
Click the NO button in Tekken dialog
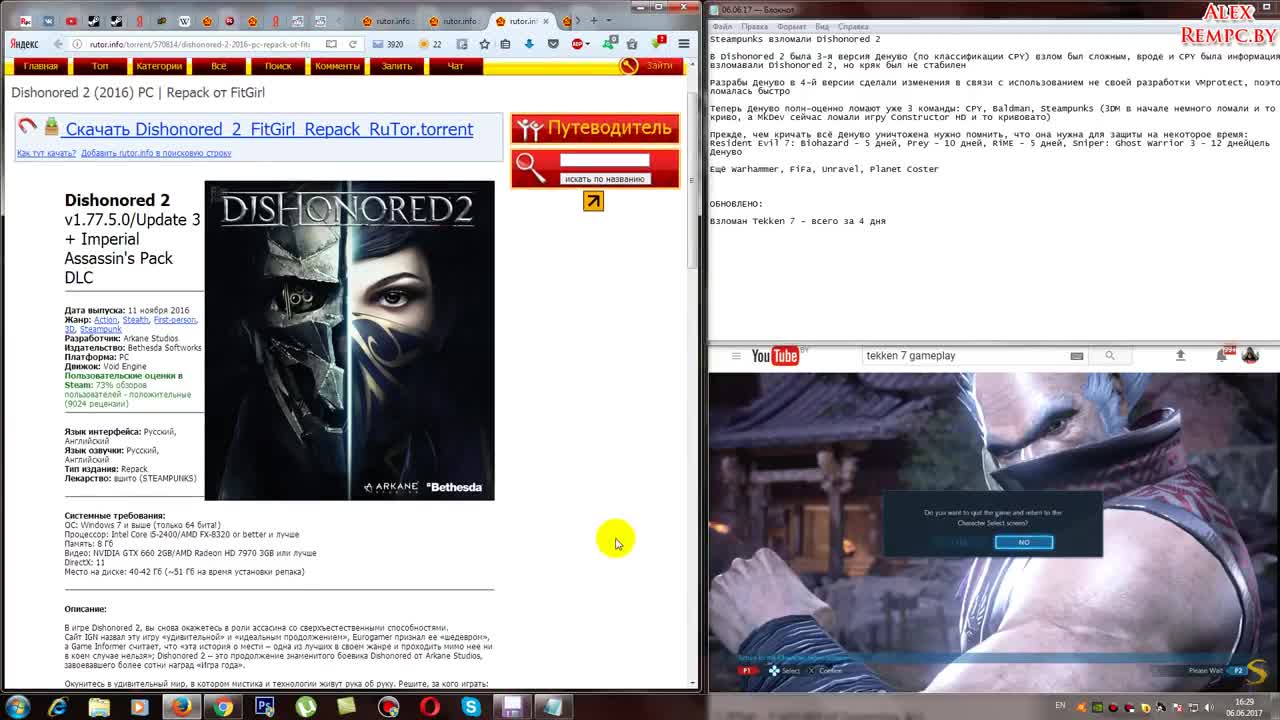click(1024, 542)
